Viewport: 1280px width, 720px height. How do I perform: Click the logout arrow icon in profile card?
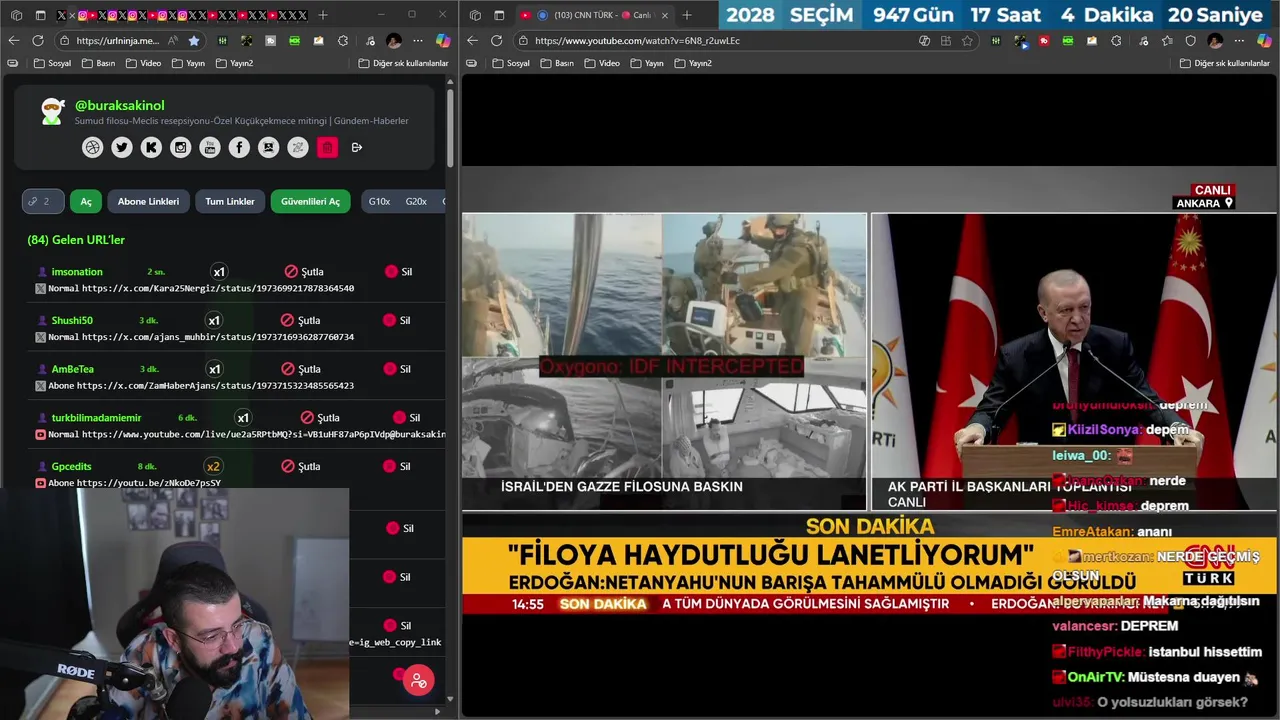coord(357,147)
